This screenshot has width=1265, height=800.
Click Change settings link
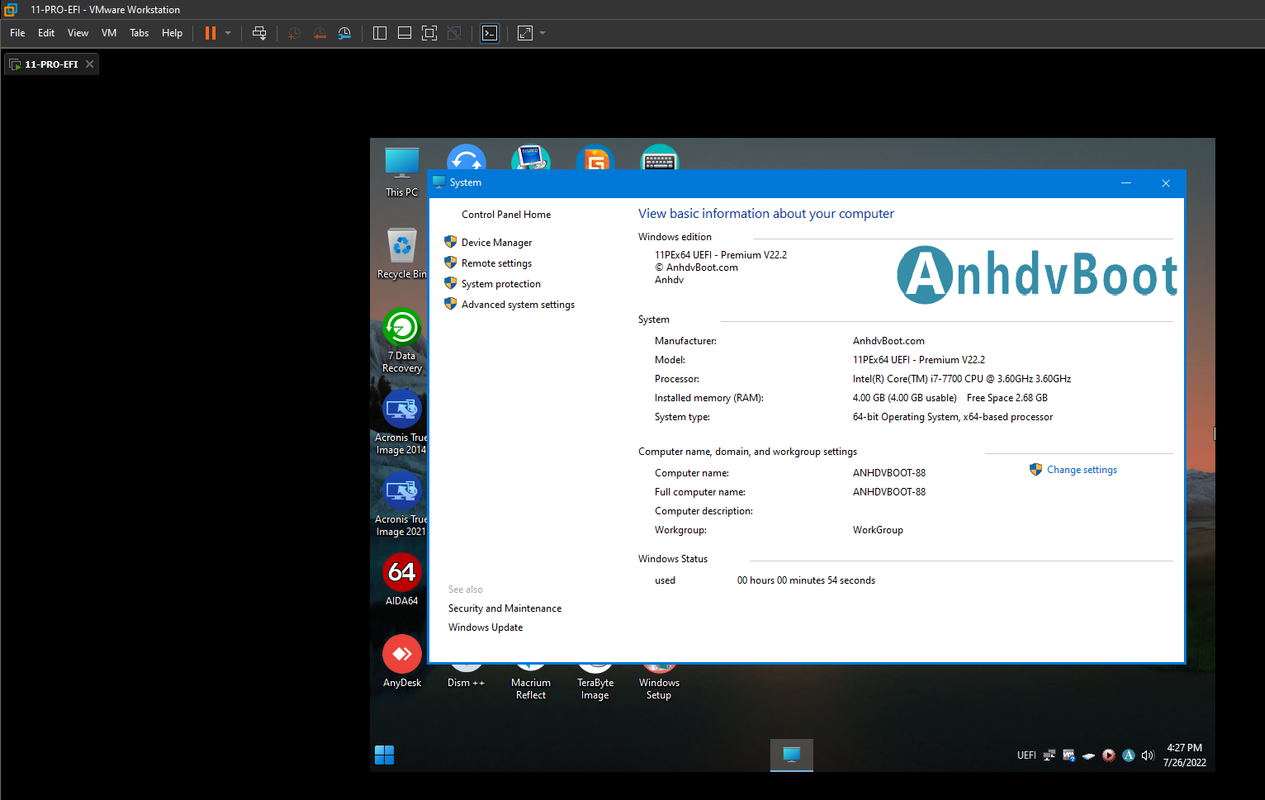(1082, 470)
